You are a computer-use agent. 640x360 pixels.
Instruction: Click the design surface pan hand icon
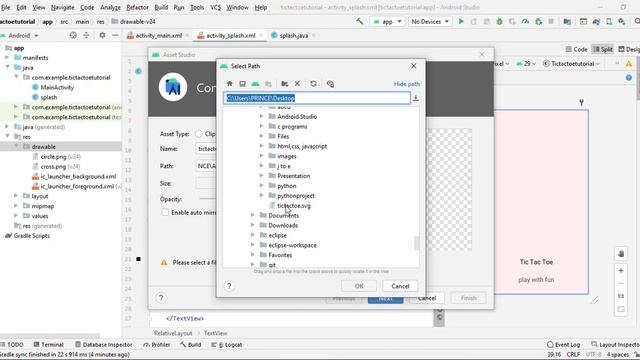(621, 253)
